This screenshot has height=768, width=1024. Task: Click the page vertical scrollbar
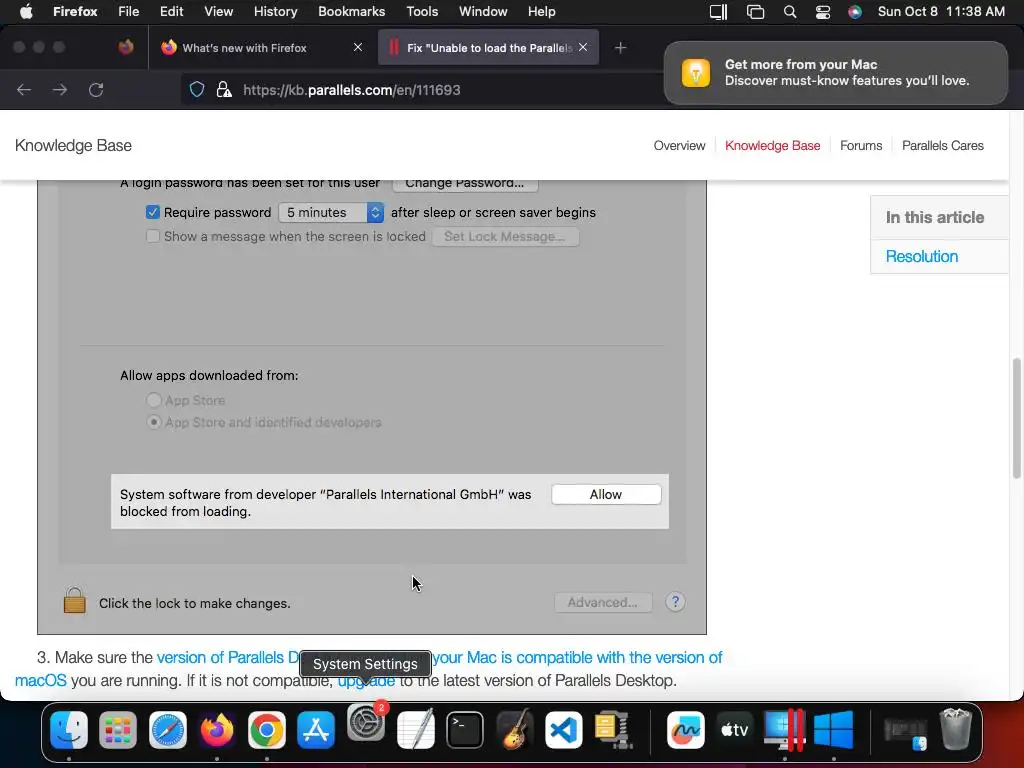(1016, 418)
